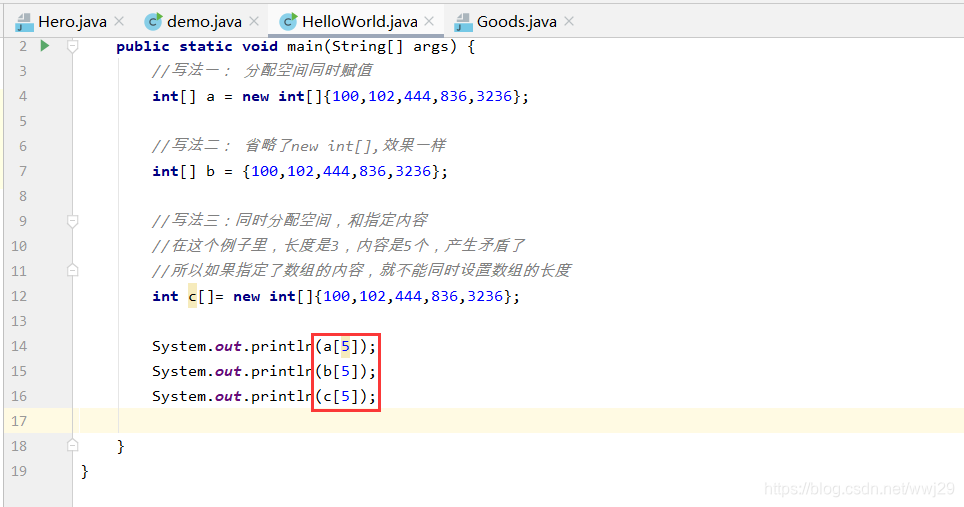964x507 pixels.
Task: Collapse the main method fold marker on line 2
Action: pyautogui.click(x=73, y=46)
